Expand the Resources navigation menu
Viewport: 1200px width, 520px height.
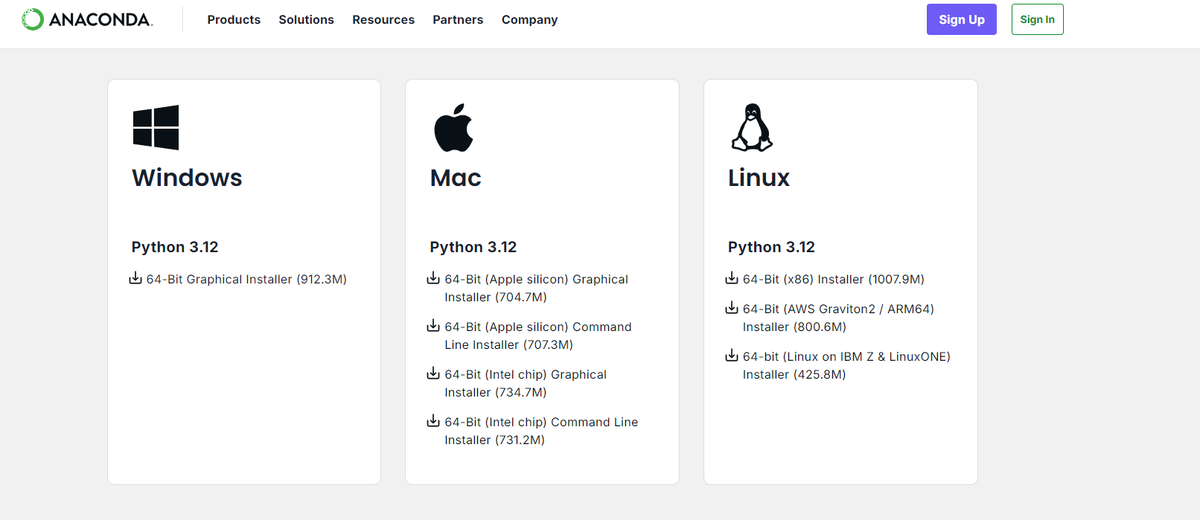pyautogui.click(x=383, y=20)
